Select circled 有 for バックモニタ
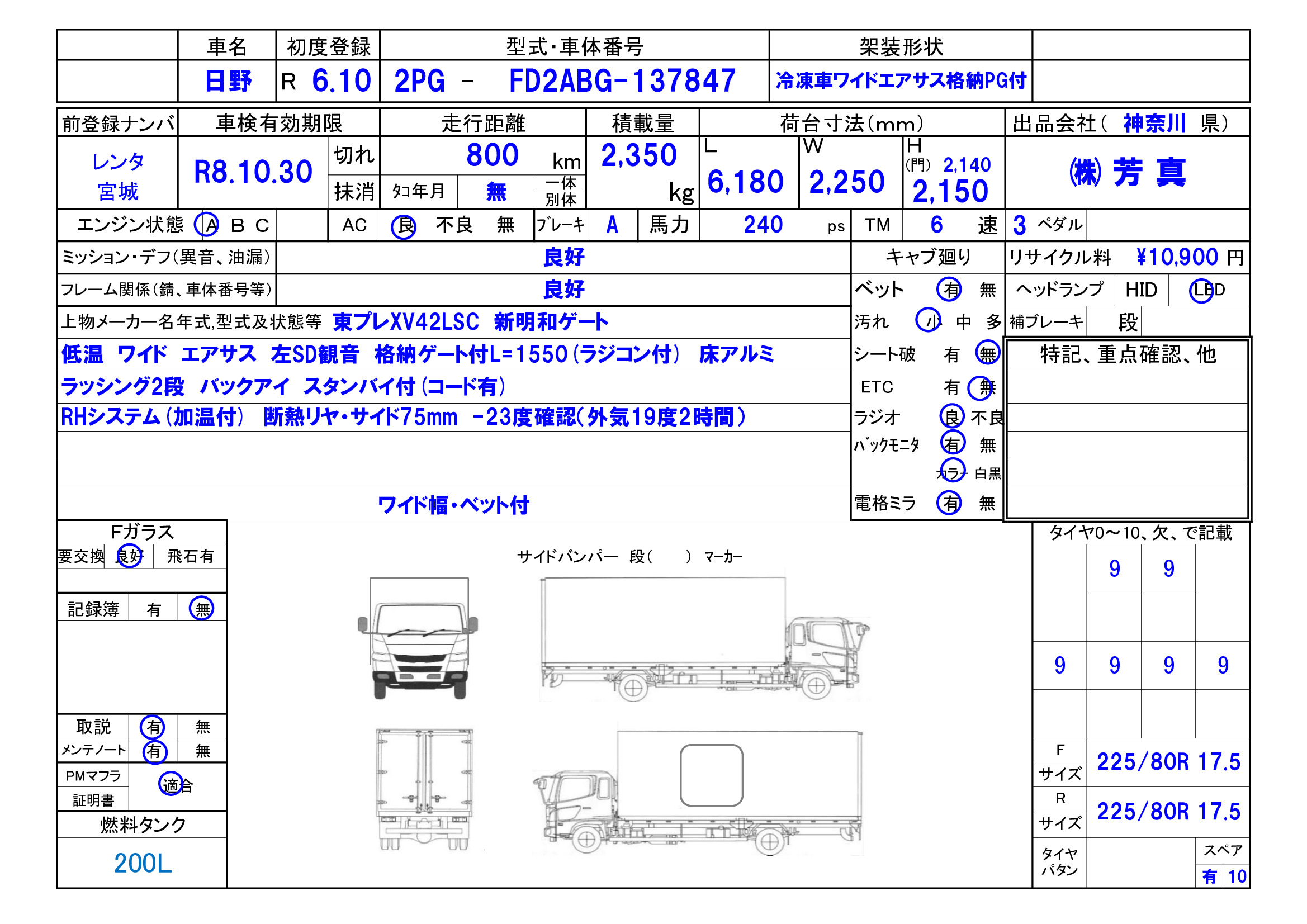 click(x=953, y=443)
